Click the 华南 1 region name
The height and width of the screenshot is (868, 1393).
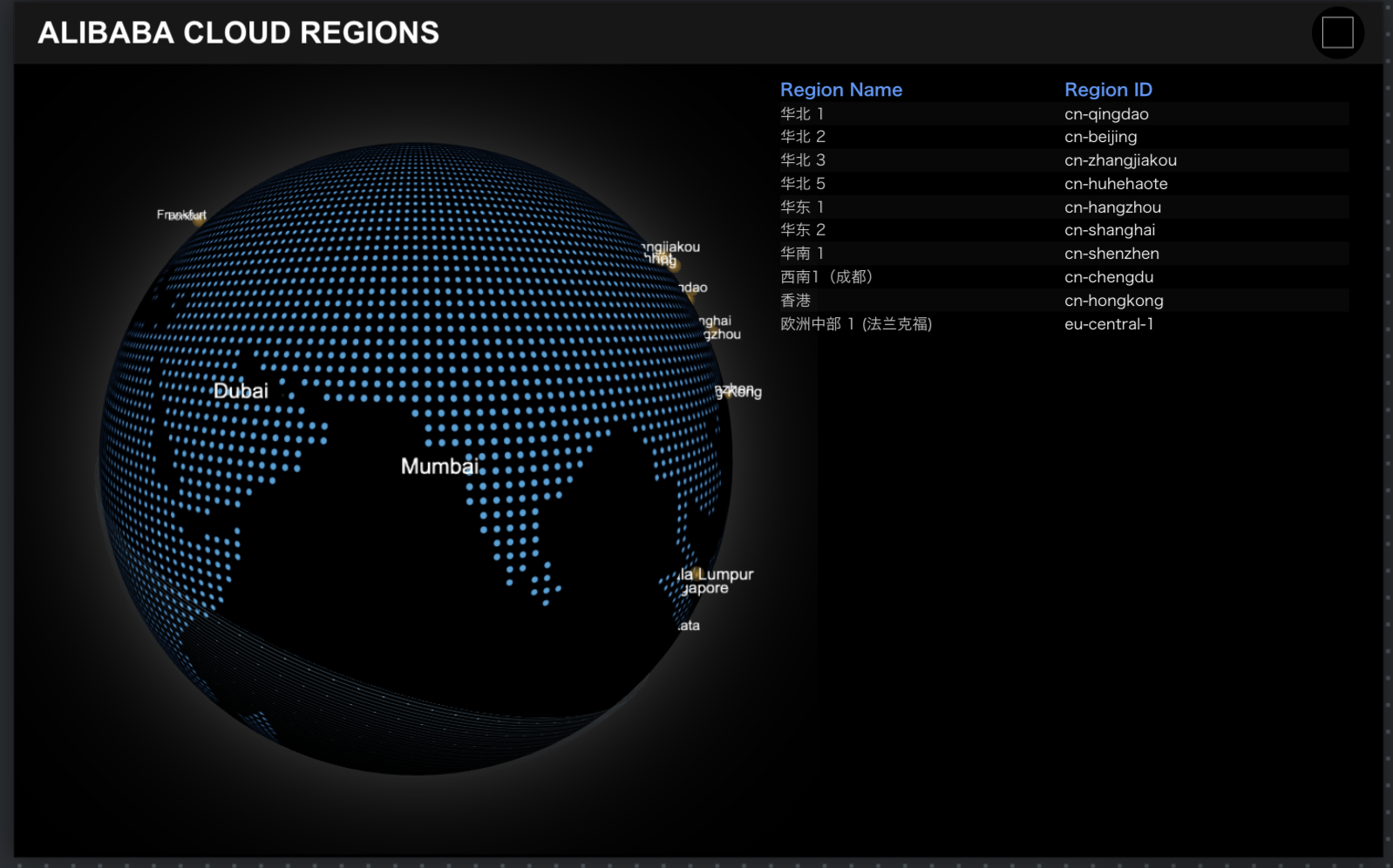[x=802, y=254]
